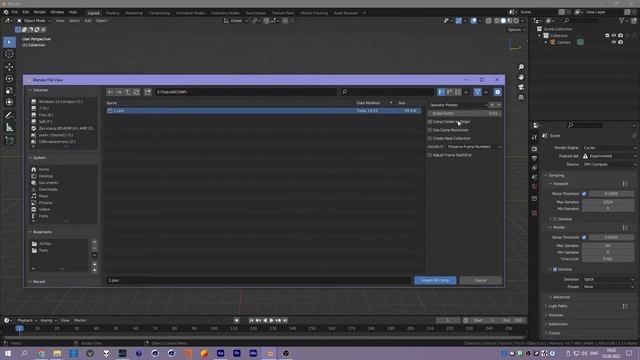
Task: Open Device dropdown showing GPU Compute
Action: click(609, 164)
